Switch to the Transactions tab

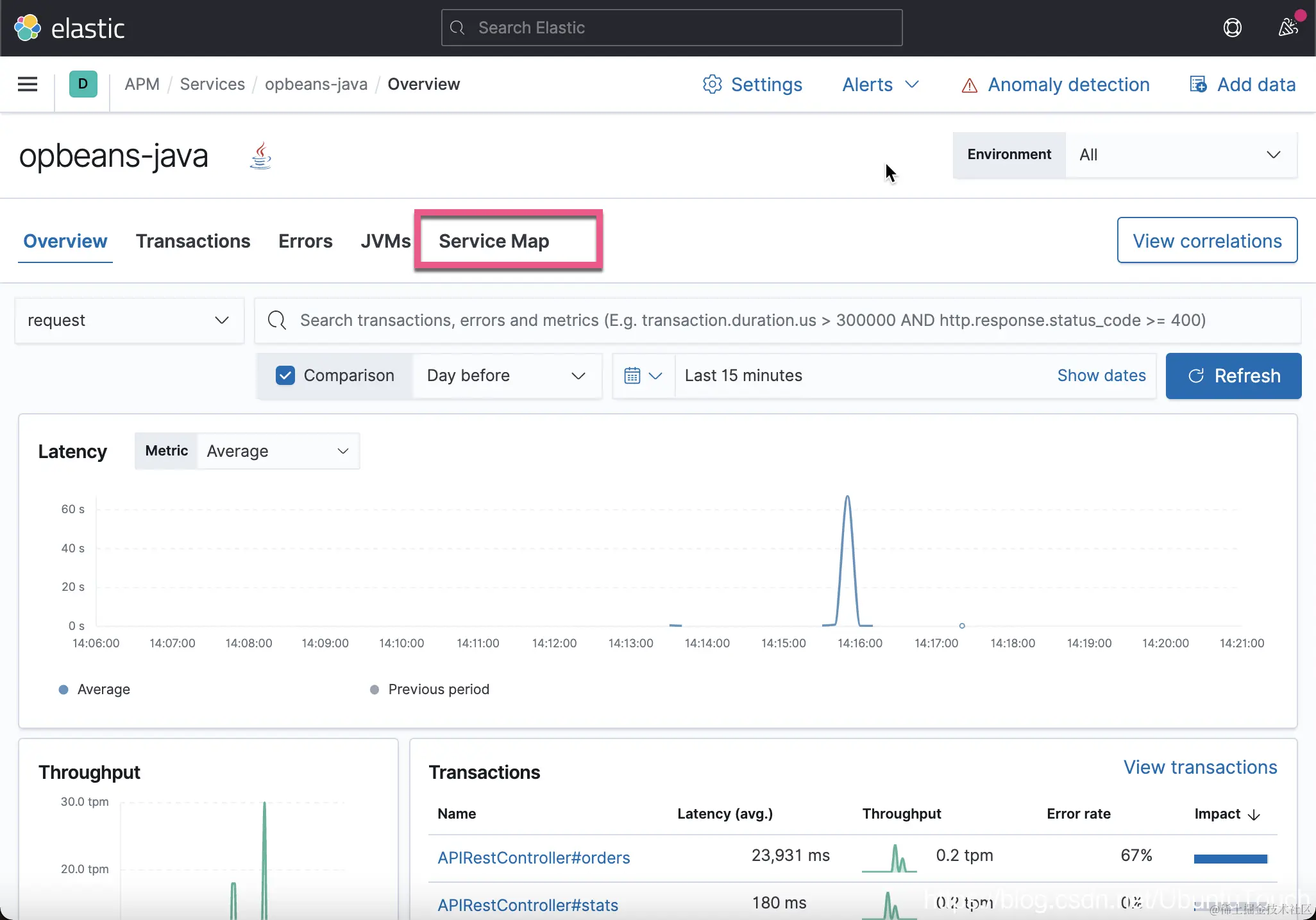pyautogui.click(x=192, y=241)
